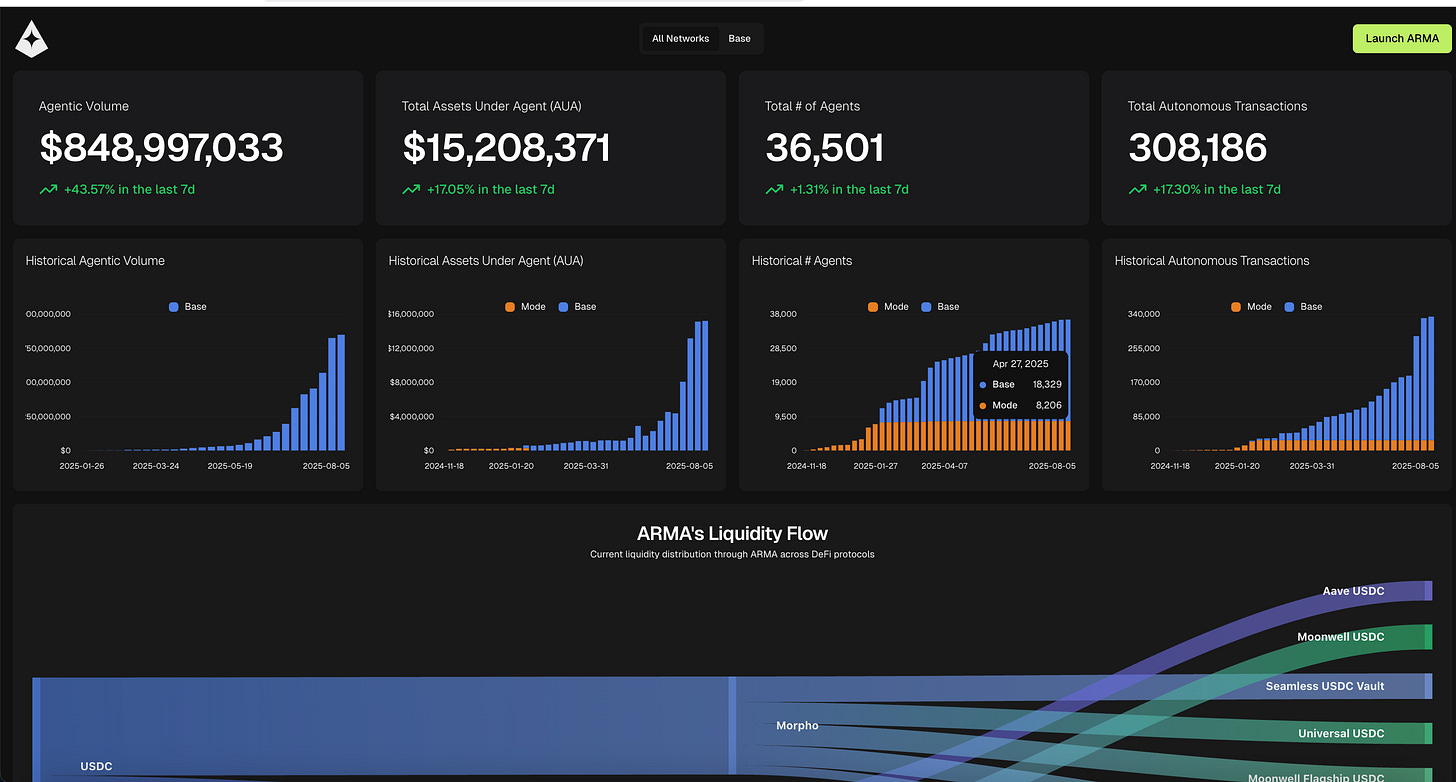Click the Historical # Agents chart title
Viewport: 1456px width, 782px height.
[x=802, y=260]
